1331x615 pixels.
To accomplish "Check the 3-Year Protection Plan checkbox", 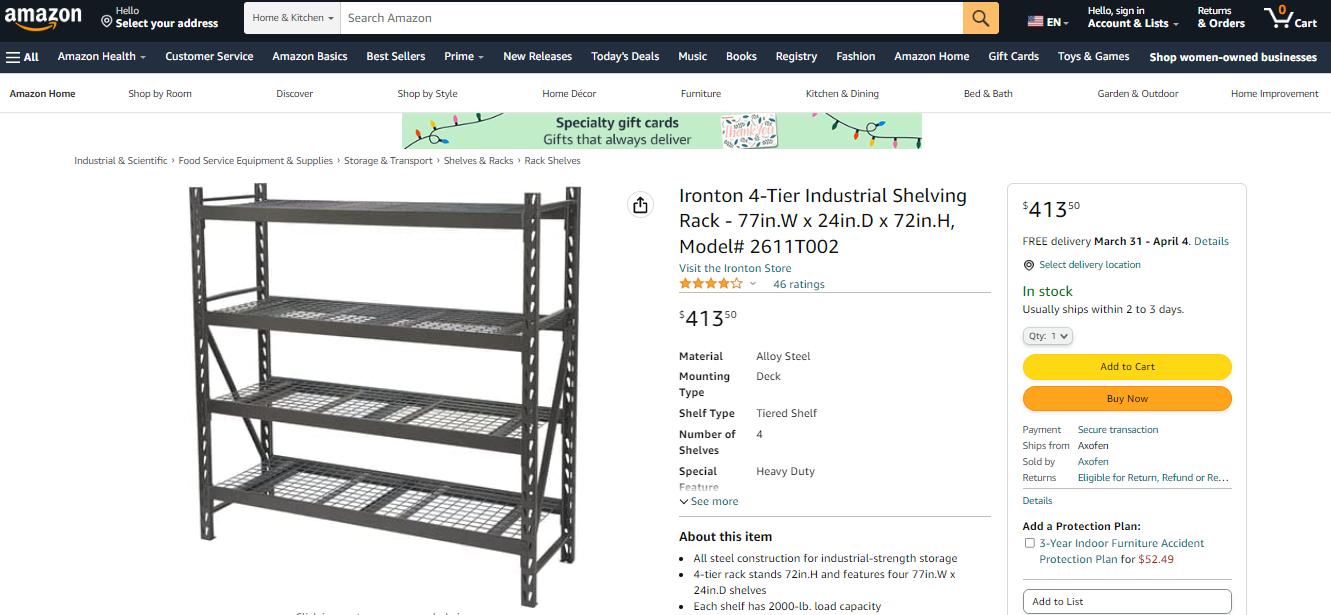I will pyautogui.click(x=1030, y=543).
